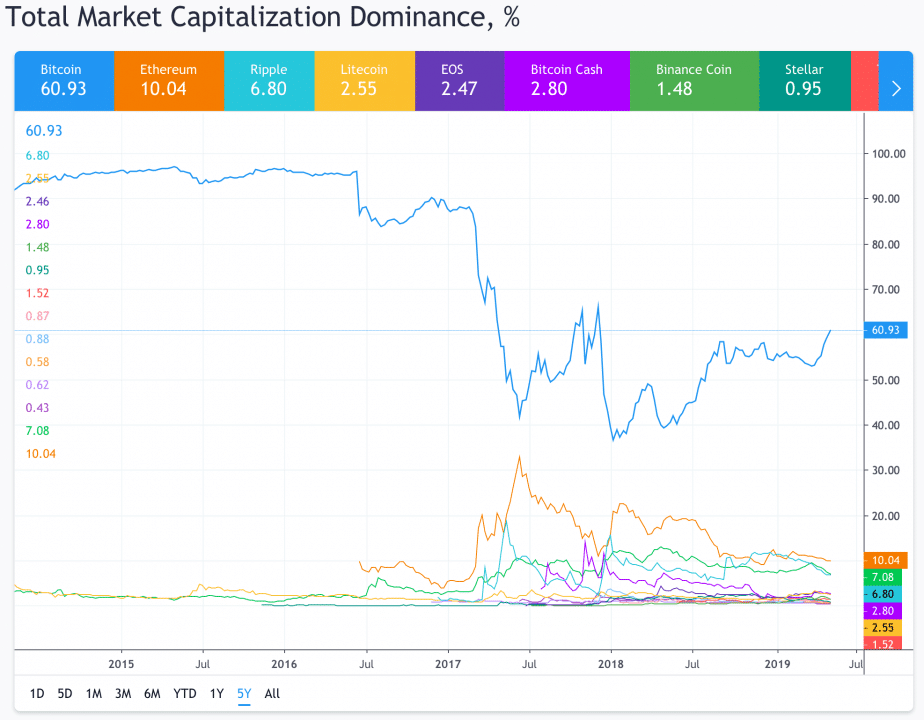Switch chart range to 3M

[x=123, y=693]
